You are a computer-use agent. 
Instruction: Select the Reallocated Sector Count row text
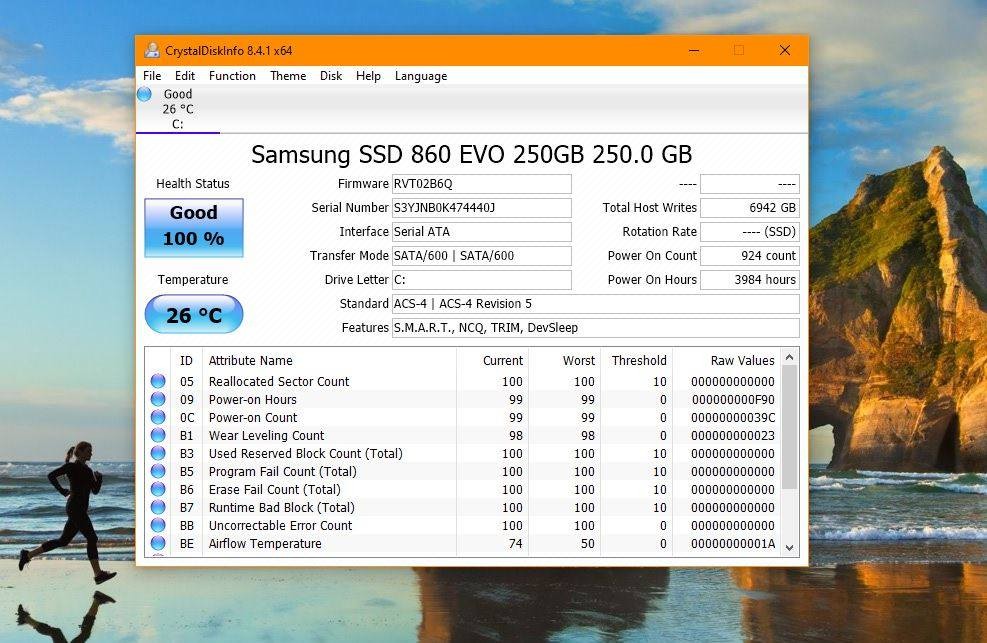[279, 381]
